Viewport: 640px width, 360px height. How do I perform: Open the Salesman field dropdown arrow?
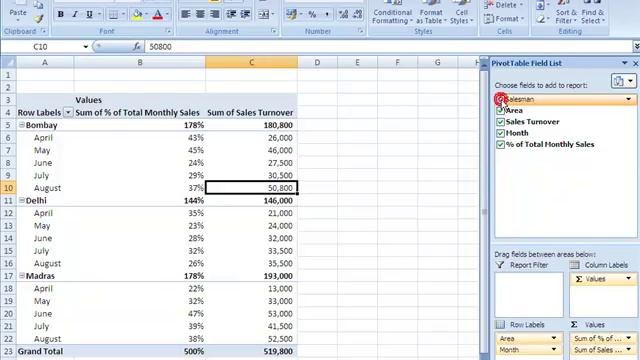click(x=629, y=99)
